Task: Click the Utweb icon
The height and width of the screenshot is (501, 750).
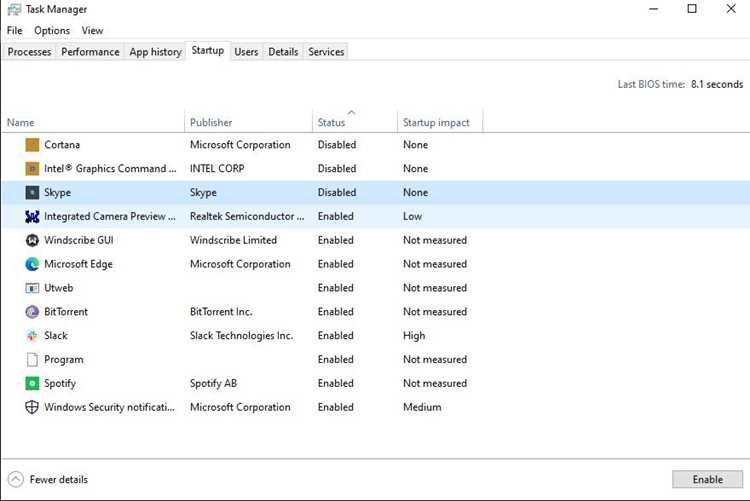Action: (x=32, y=288)
